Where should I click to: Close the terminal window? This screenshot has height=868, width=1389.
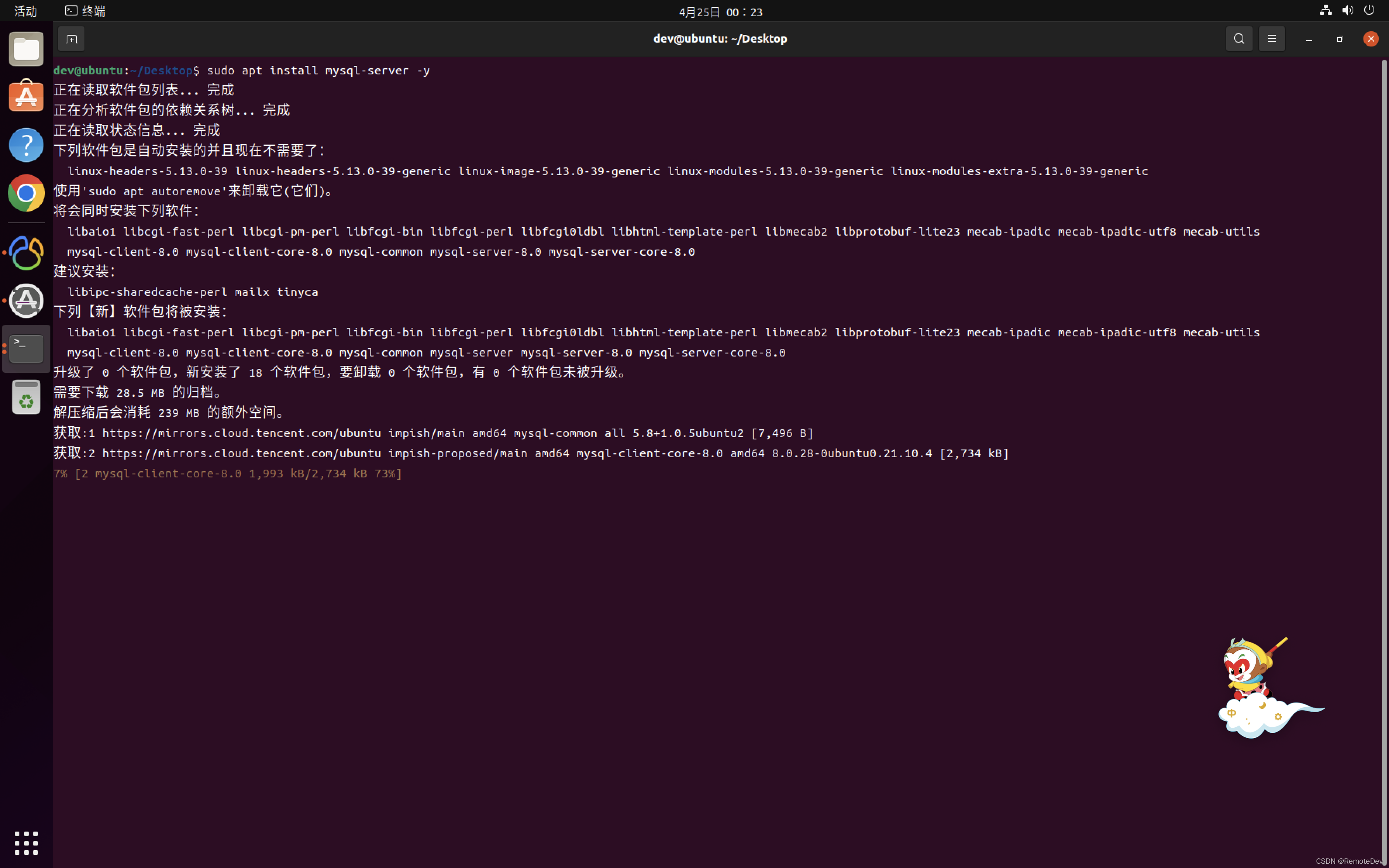tap(1371, 39)
